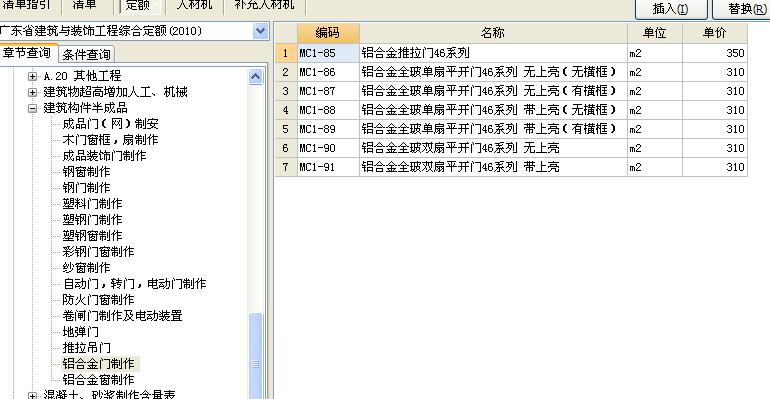Select code cell MC1-86
The width and height of the screenshot is (770, 399).
(x=328, y=72)
